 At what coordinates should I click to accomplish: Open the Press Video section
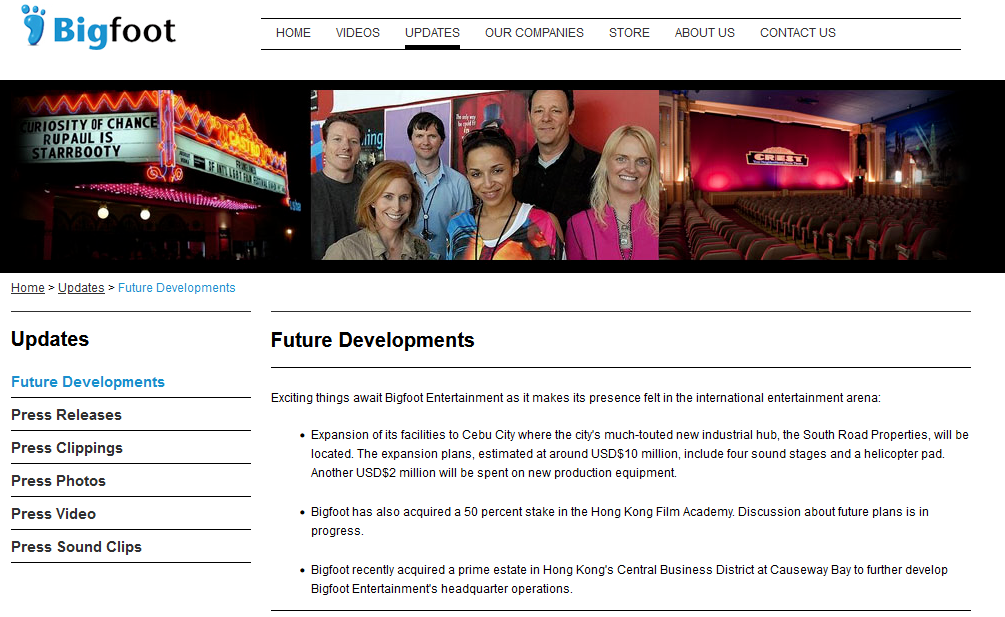point(53,514)
